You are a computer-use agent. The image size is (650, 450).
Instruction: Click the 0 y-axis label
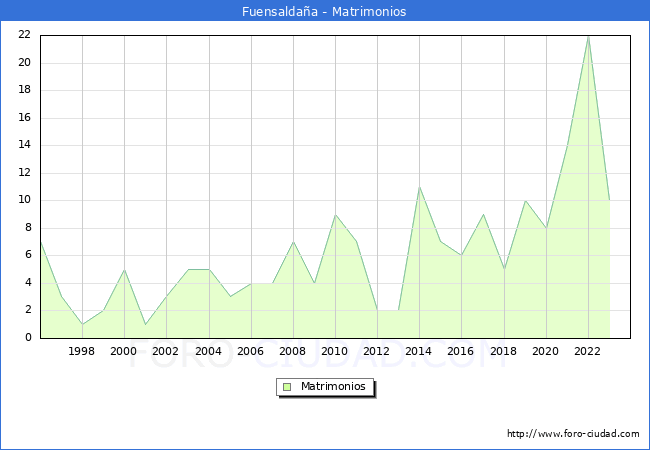click(x=28, y=338)
